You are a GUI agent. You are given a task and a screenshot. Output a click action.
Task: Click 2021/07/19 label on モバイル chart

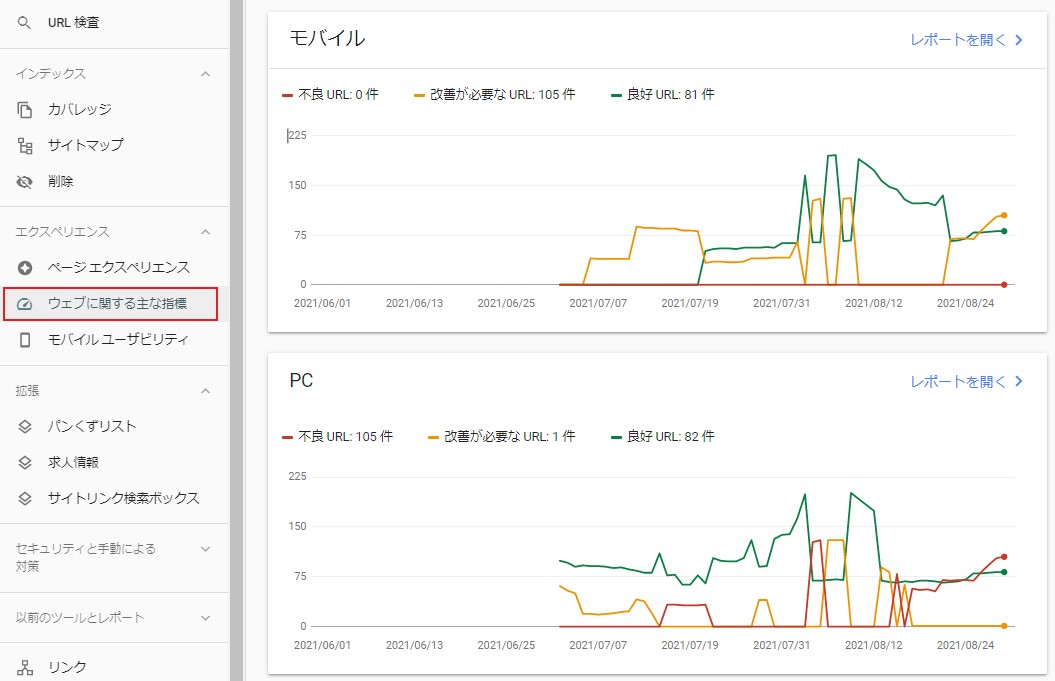pyautogui.click(x=690, y=303)
